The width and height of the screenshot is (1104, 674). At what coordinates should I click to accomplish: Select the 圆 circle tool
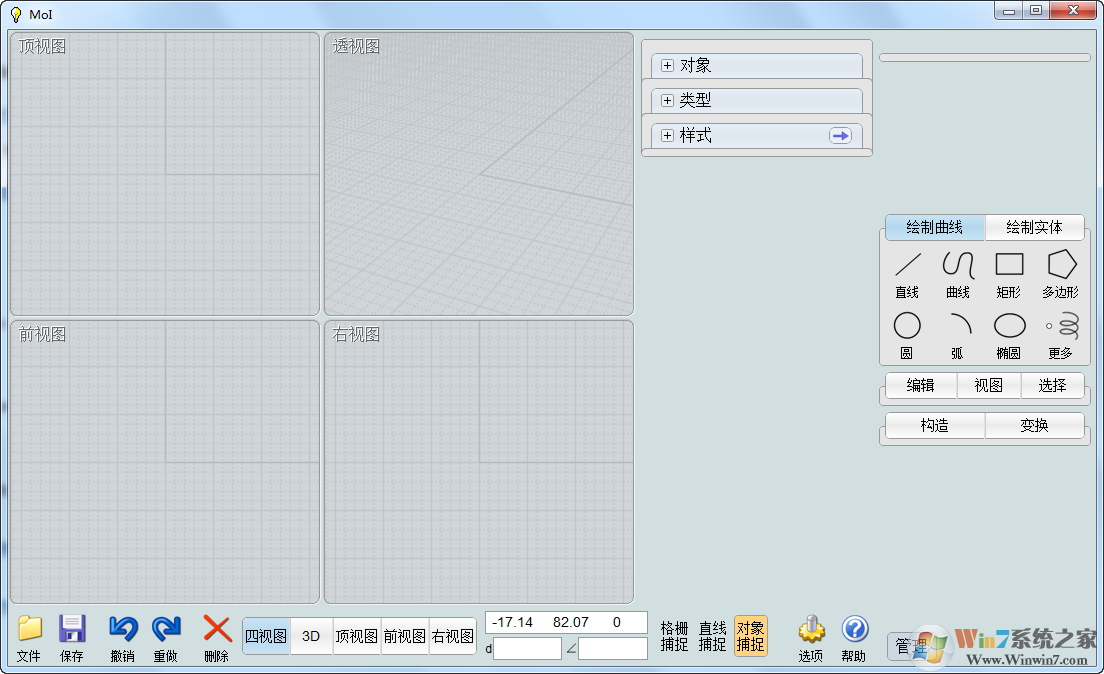tap(906, 332)
